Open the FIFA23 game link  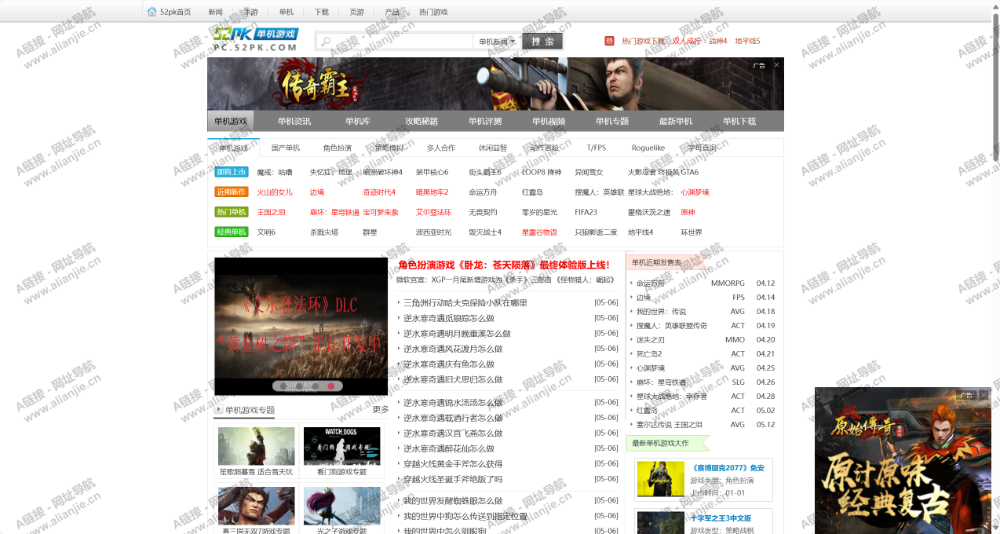pyautogui.click(x=585, y=212)
